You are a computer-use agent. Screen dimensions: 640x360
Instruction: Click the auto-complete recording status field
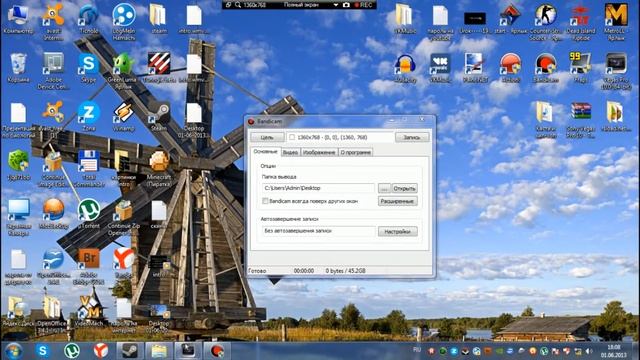pyautogui.click(x=318, y=231)
